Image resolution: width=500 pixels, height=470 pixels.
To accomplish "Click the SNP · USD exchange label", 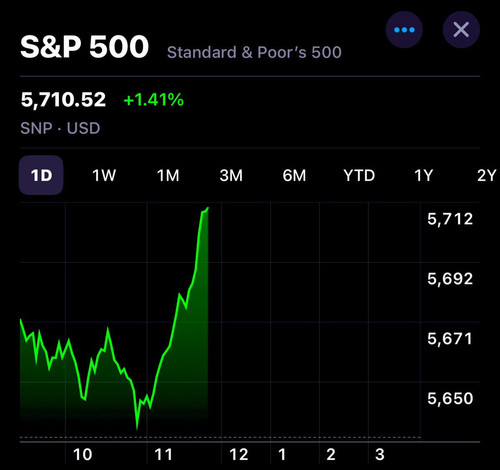I will pyautogui.click(x=60, y=128).
